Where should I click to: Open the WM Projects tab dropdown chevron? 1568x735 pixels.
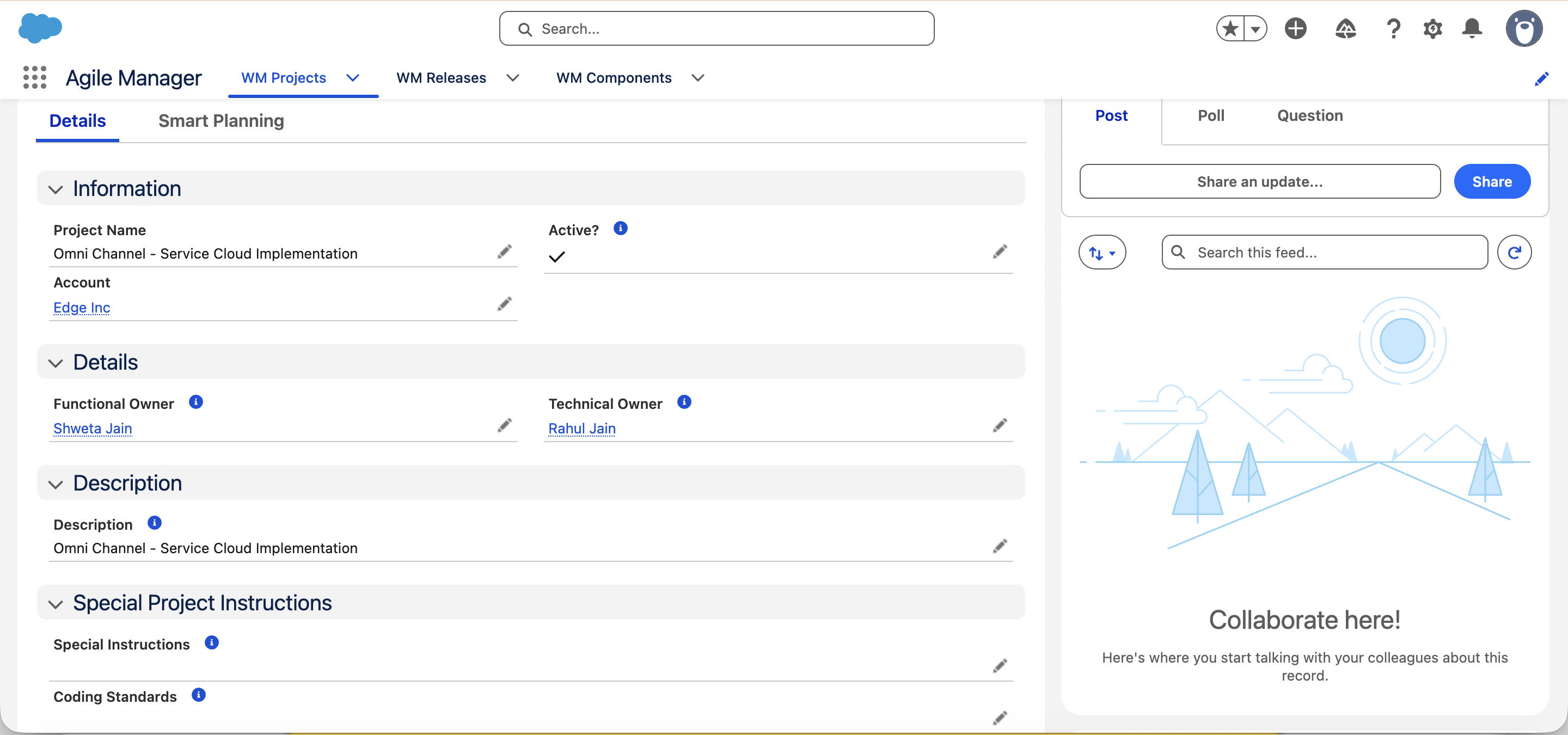353,78
